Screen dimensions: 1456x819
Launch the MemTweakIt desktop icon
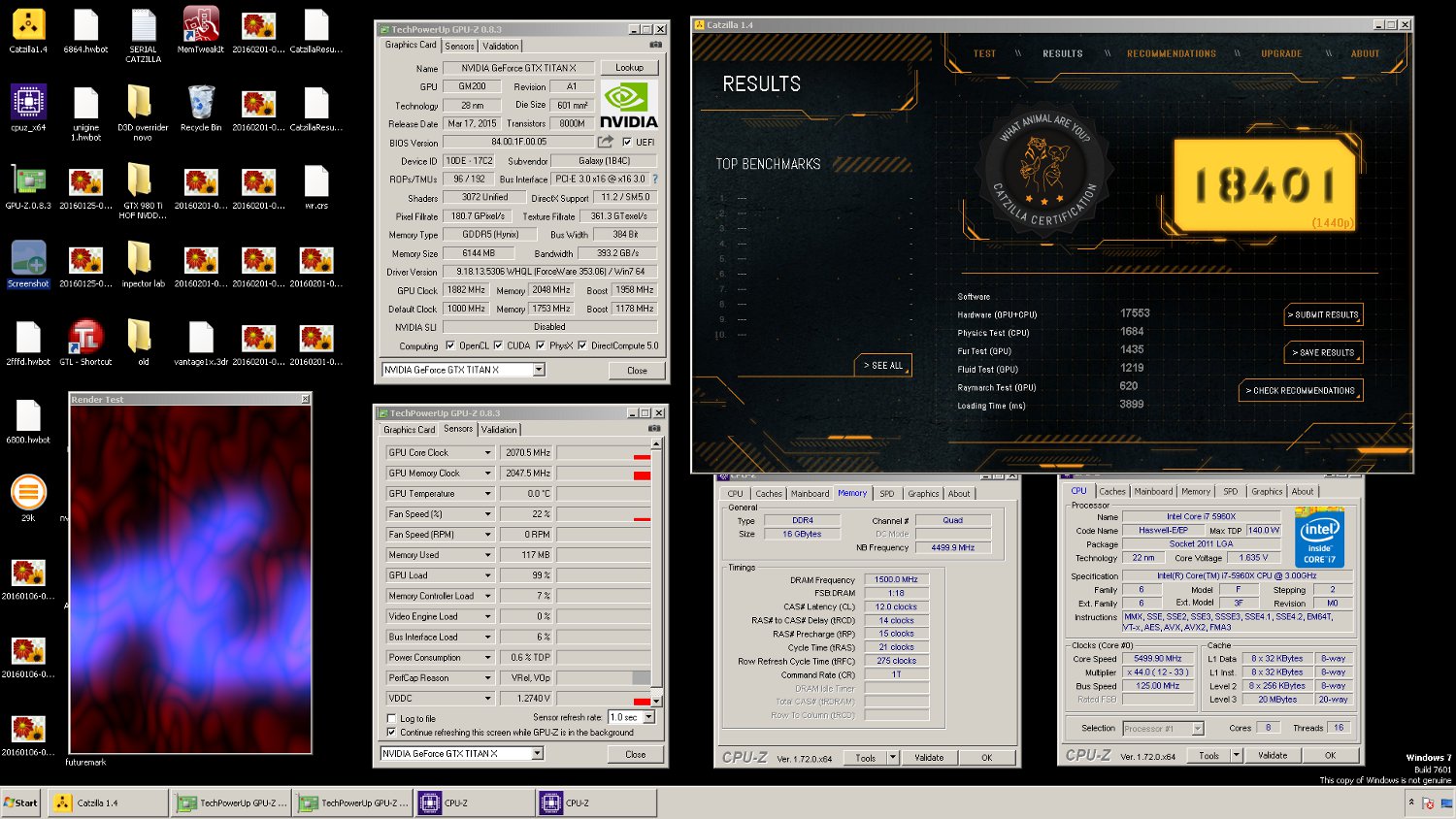coord(201,30)
